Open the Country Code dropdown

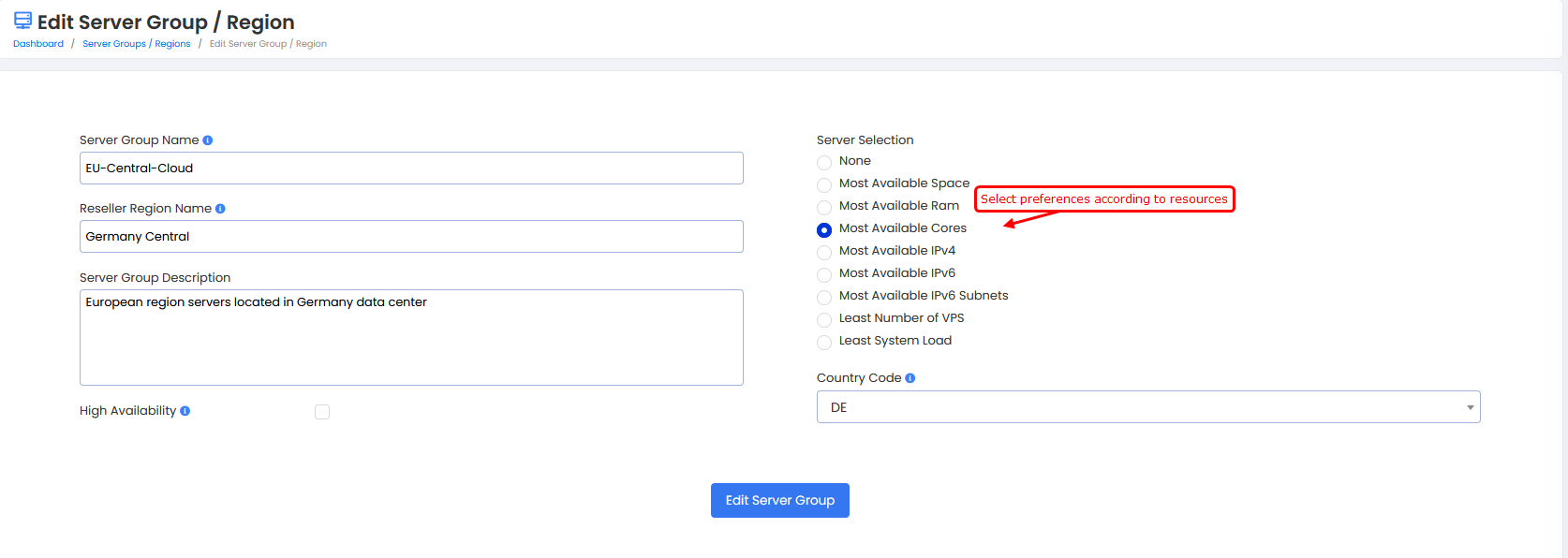[1147, 407]
